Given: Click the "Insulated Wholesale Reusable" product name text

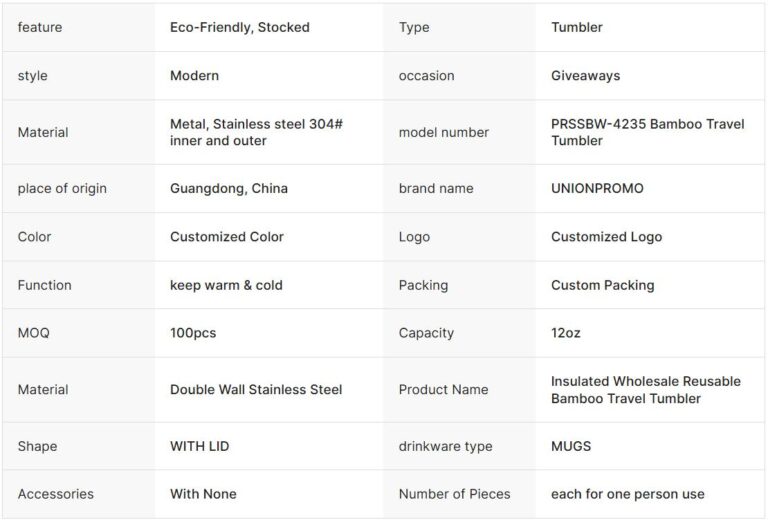Looking at the screenshot, I should (x=645, y=381).
